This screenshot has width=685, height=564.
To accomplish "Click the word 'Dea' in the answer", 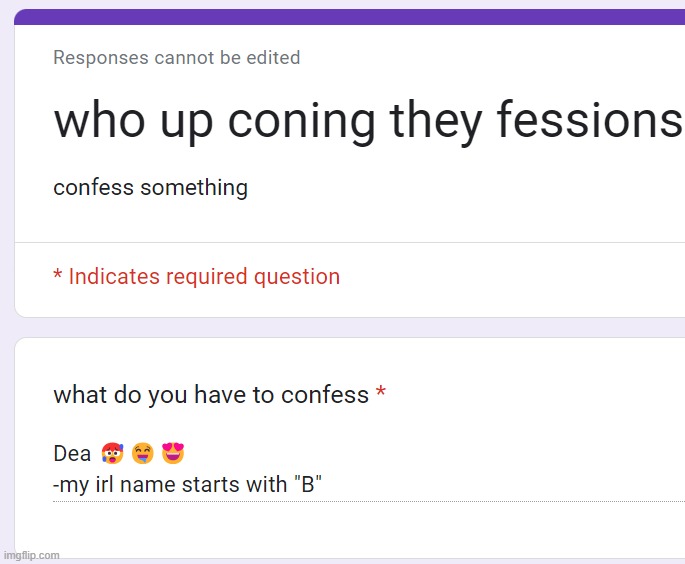I will pyautogui.click(x=72, y=453).
